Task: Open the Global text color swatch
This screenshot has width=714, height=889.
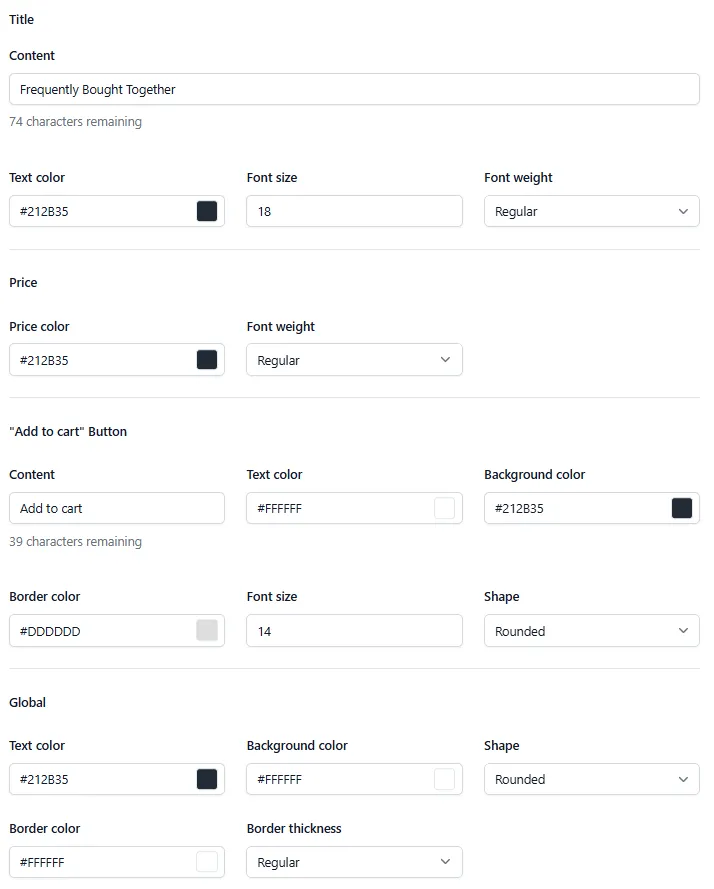Action: click(206, 779)
